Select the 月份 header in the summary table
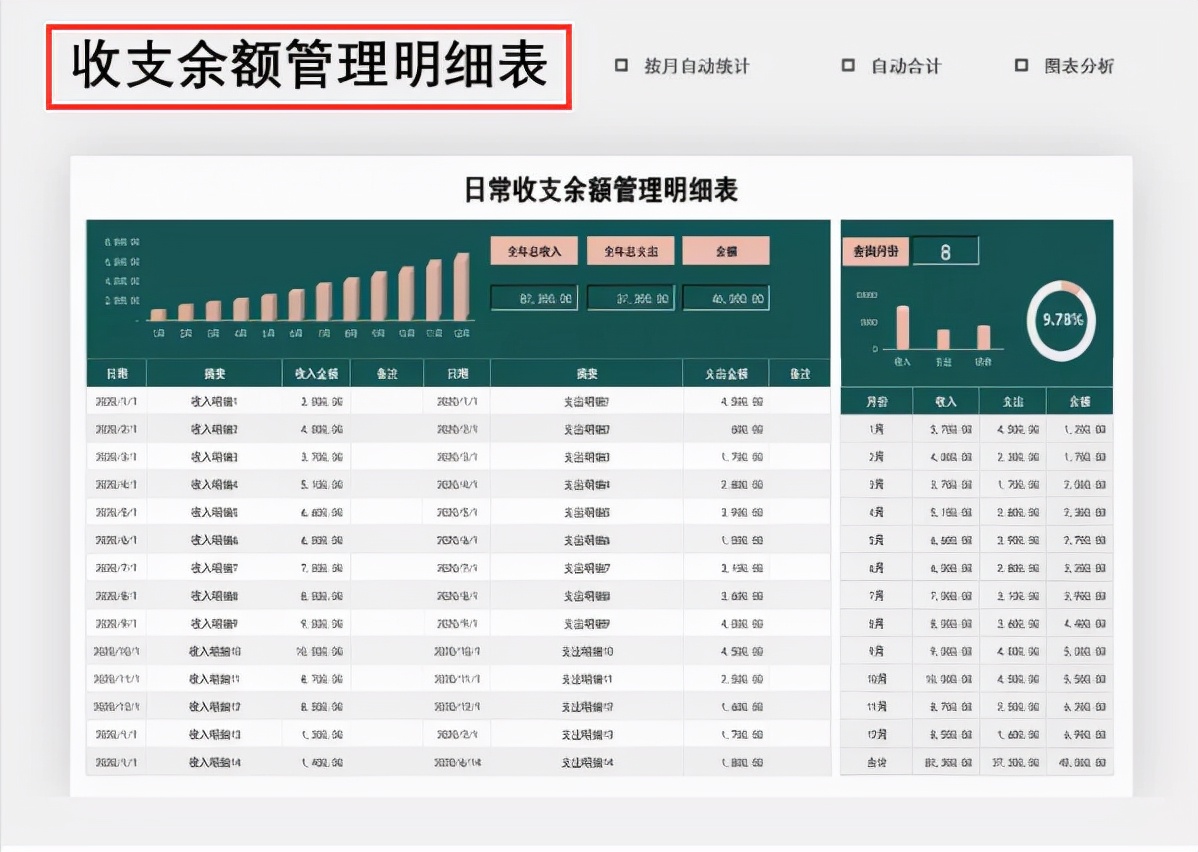This screenshot has height=852, width=1198. click(875, 400)
